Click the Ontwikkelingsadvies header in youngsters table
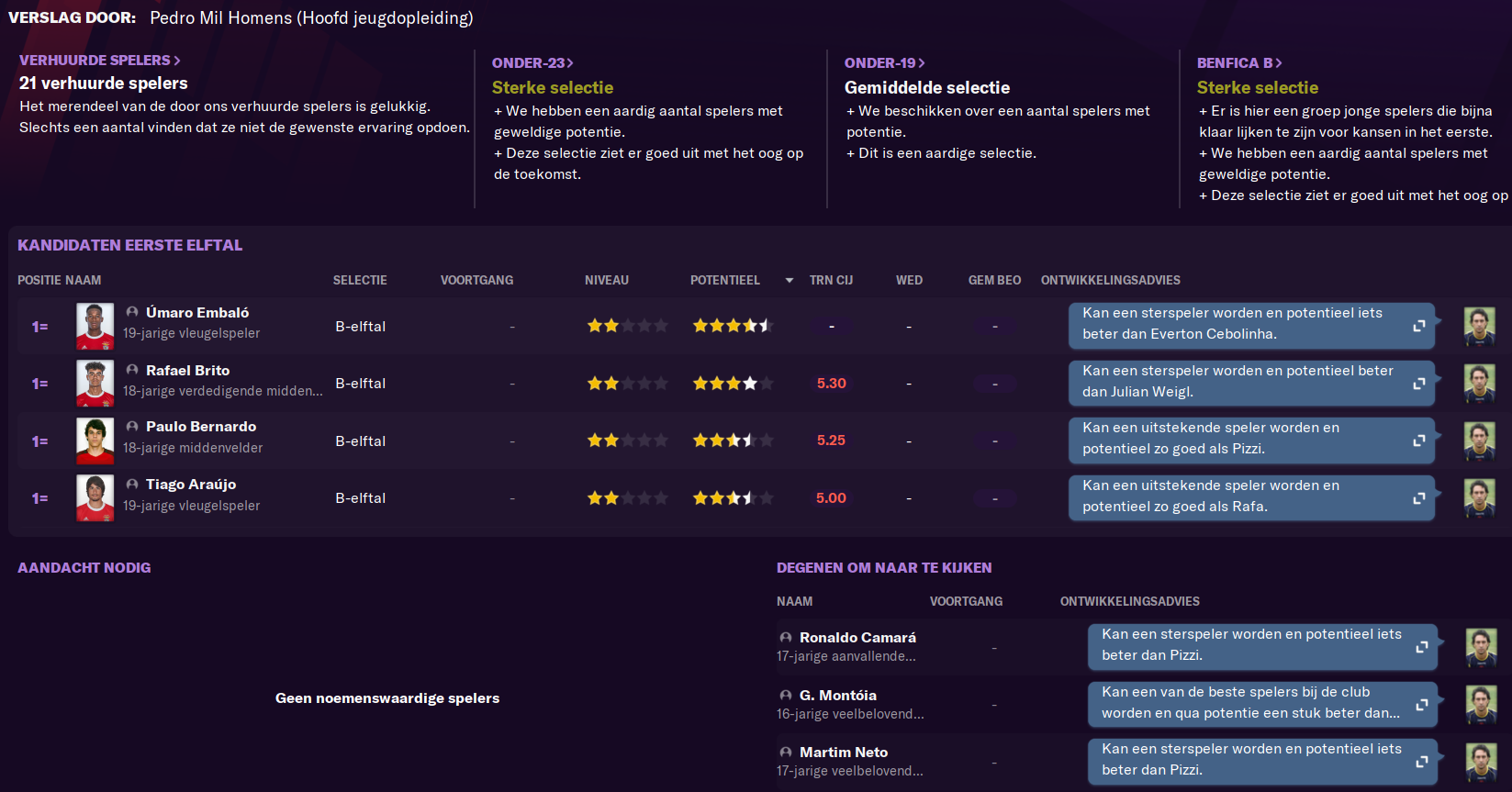 (1130, 602)
